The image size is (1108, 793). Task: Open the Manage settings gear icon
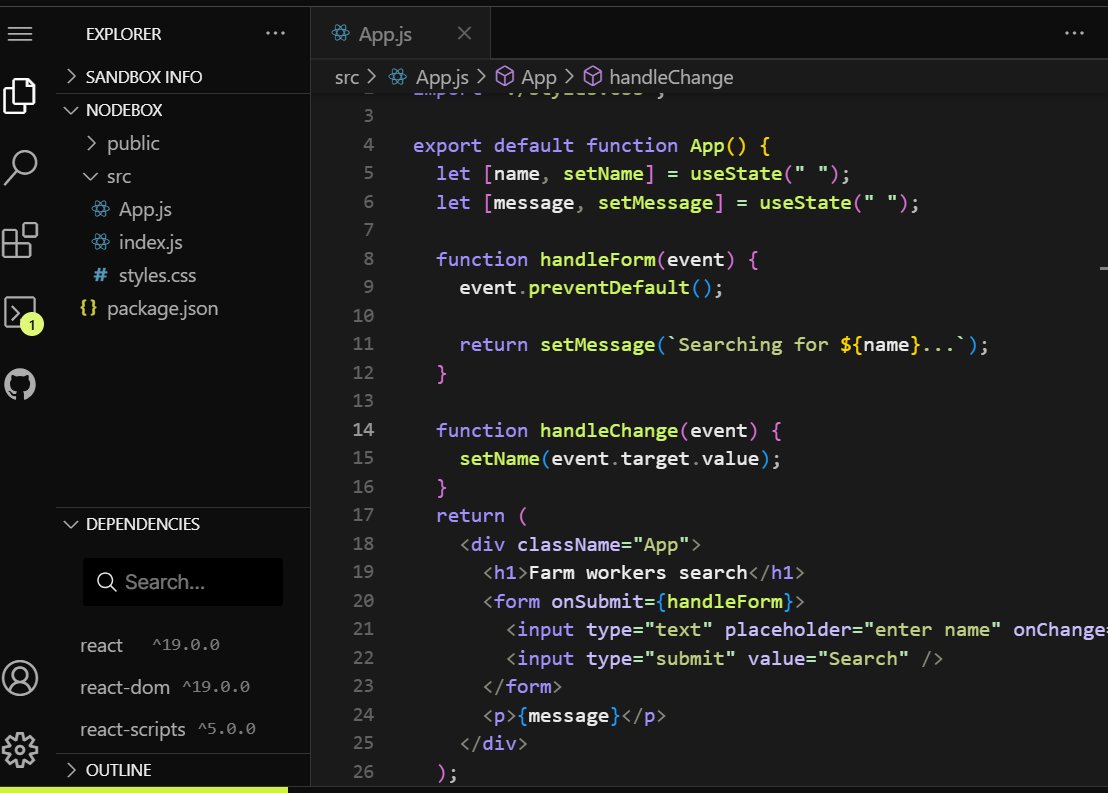[20, 750]
